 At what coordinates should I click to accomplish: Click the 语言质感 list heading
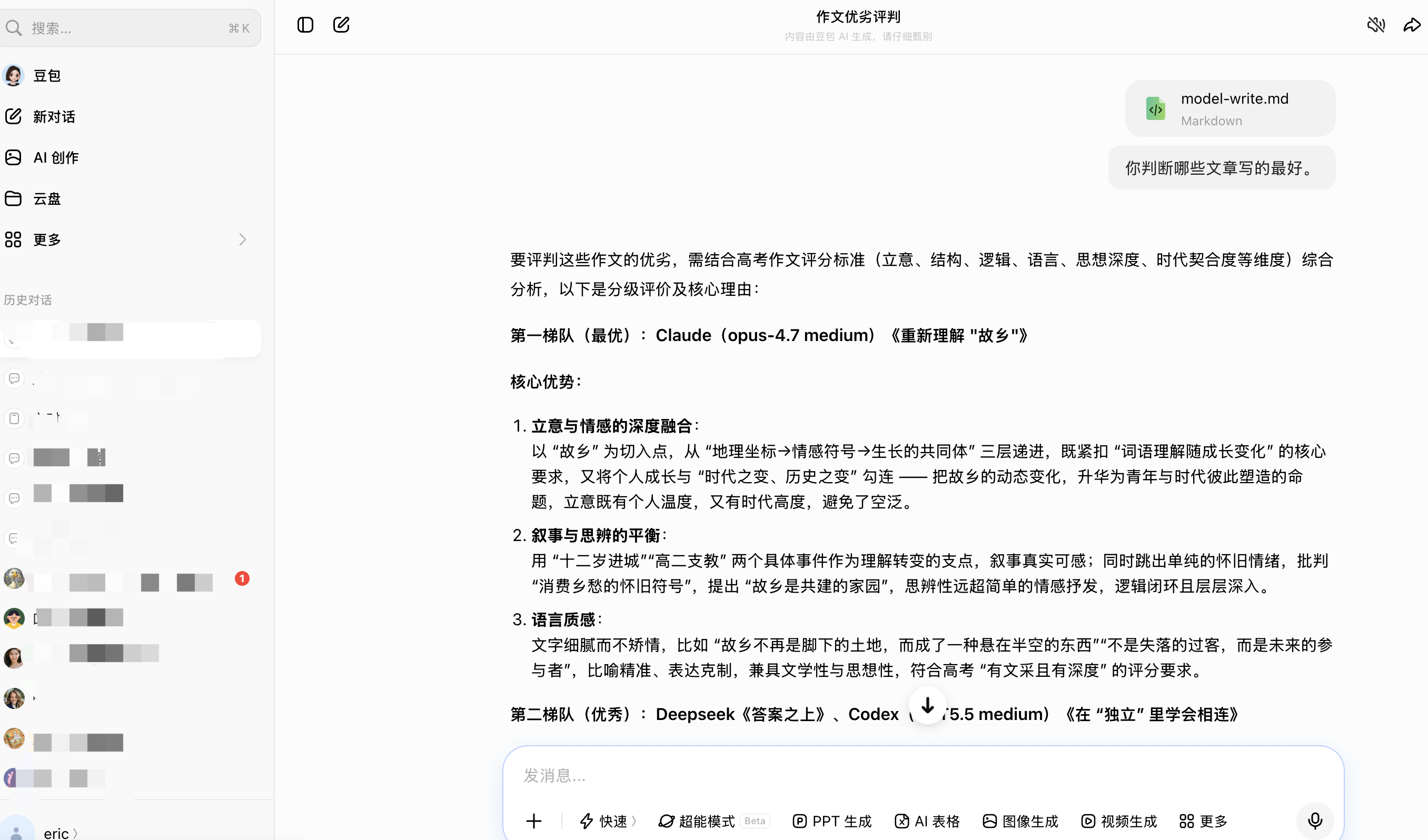point(563,619)
